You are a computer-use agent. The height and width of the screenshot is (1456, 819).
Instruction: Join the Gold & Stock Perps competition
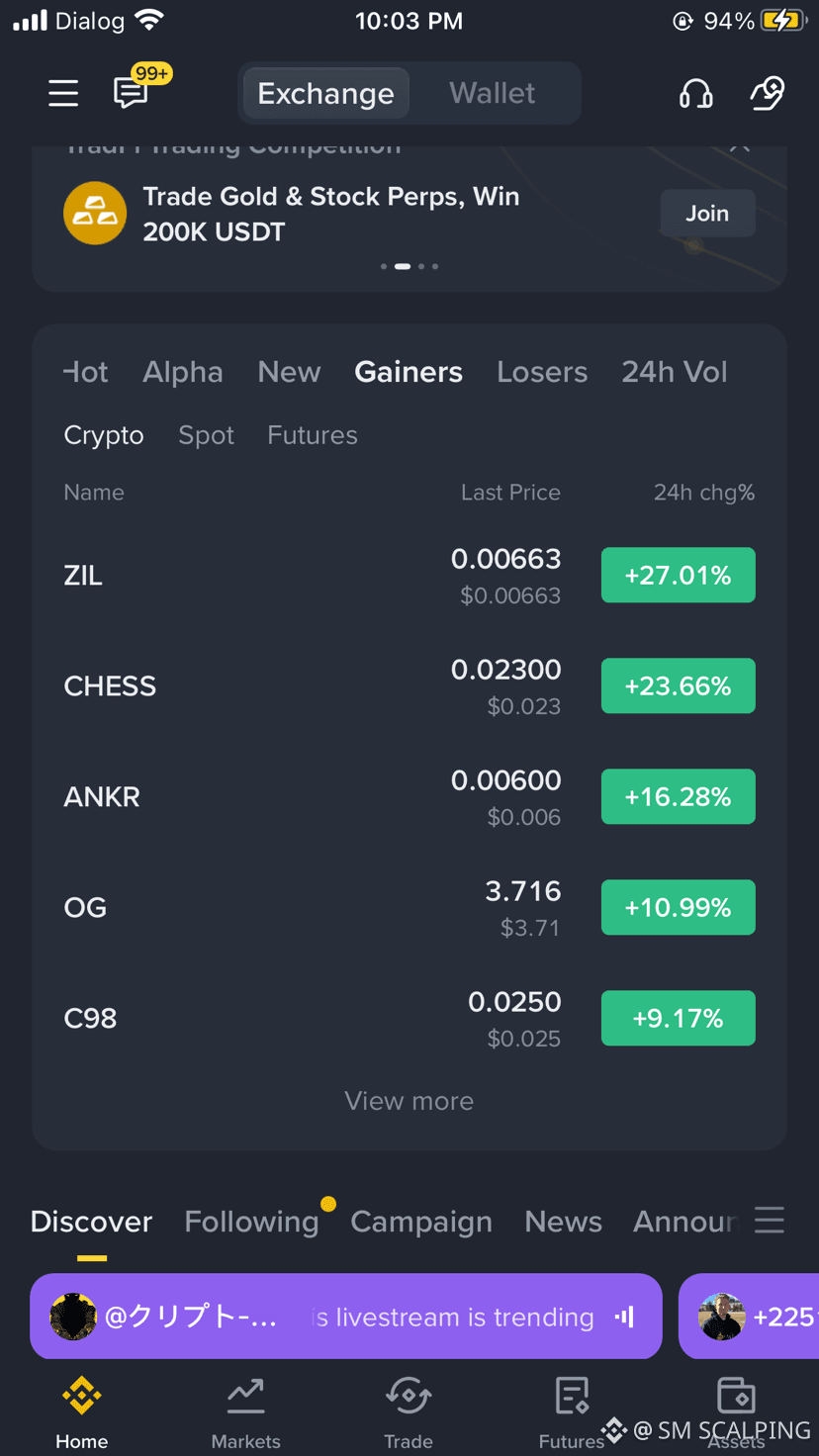pos(707,214)
